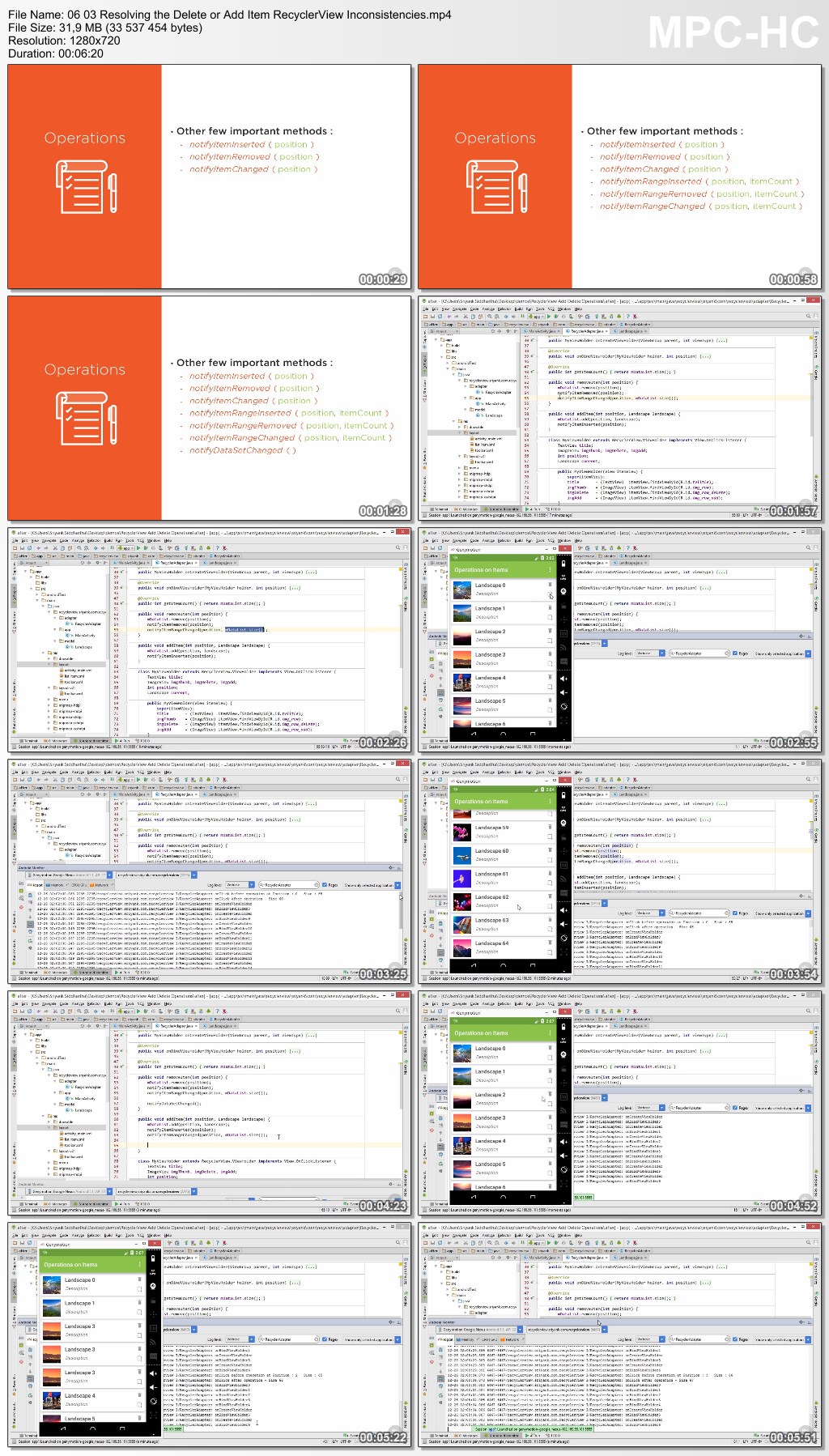Click the checklist icon in the 00:01:28 slide
Image resolution: width=829 pixels, height=1456 pixels.
click(86, 418)
